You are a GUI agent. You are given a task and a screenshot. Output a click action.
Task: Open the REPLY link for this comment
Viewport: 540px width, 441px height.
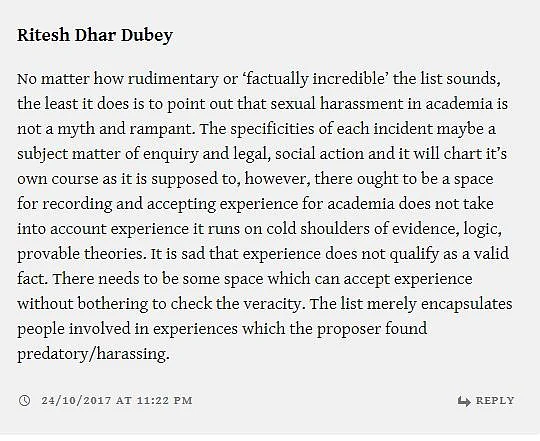coord(495,401)
